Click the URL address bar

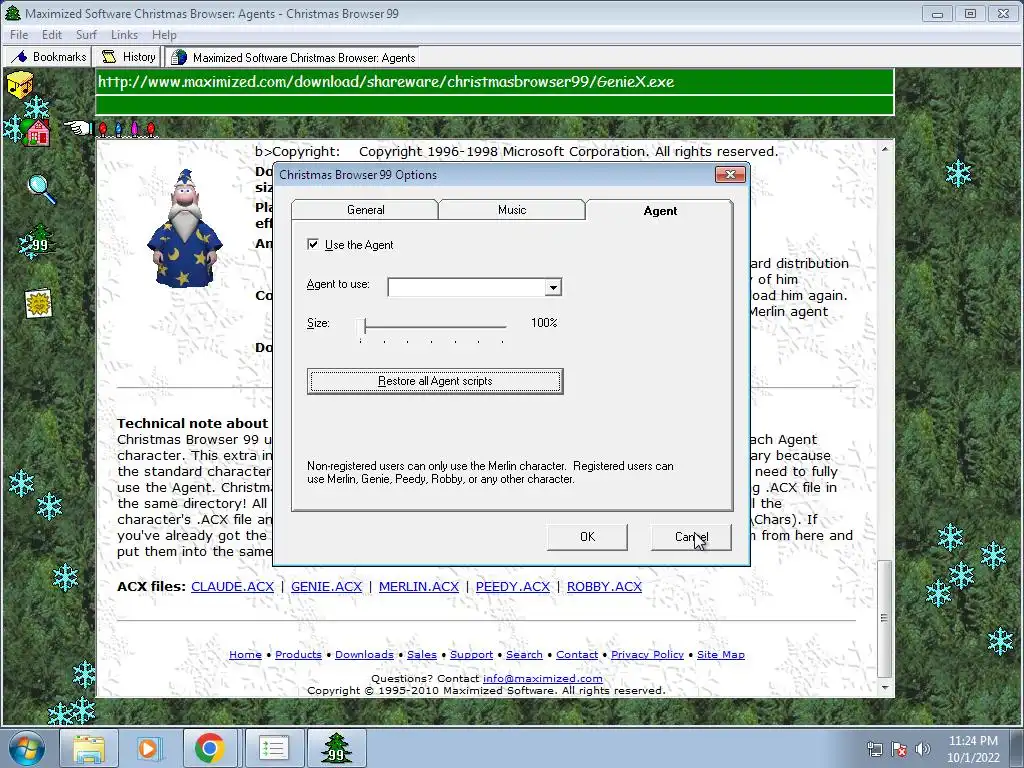point(494,82)
